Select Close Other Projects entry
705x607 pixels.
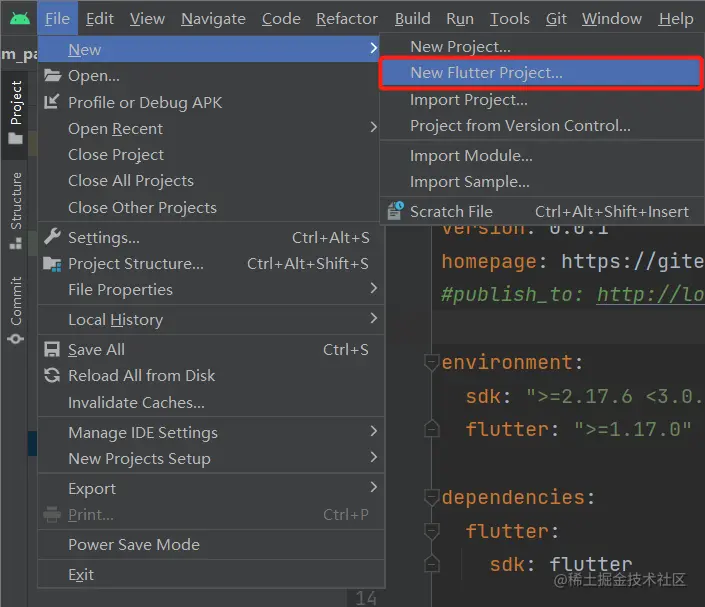[x=211, y=207]
